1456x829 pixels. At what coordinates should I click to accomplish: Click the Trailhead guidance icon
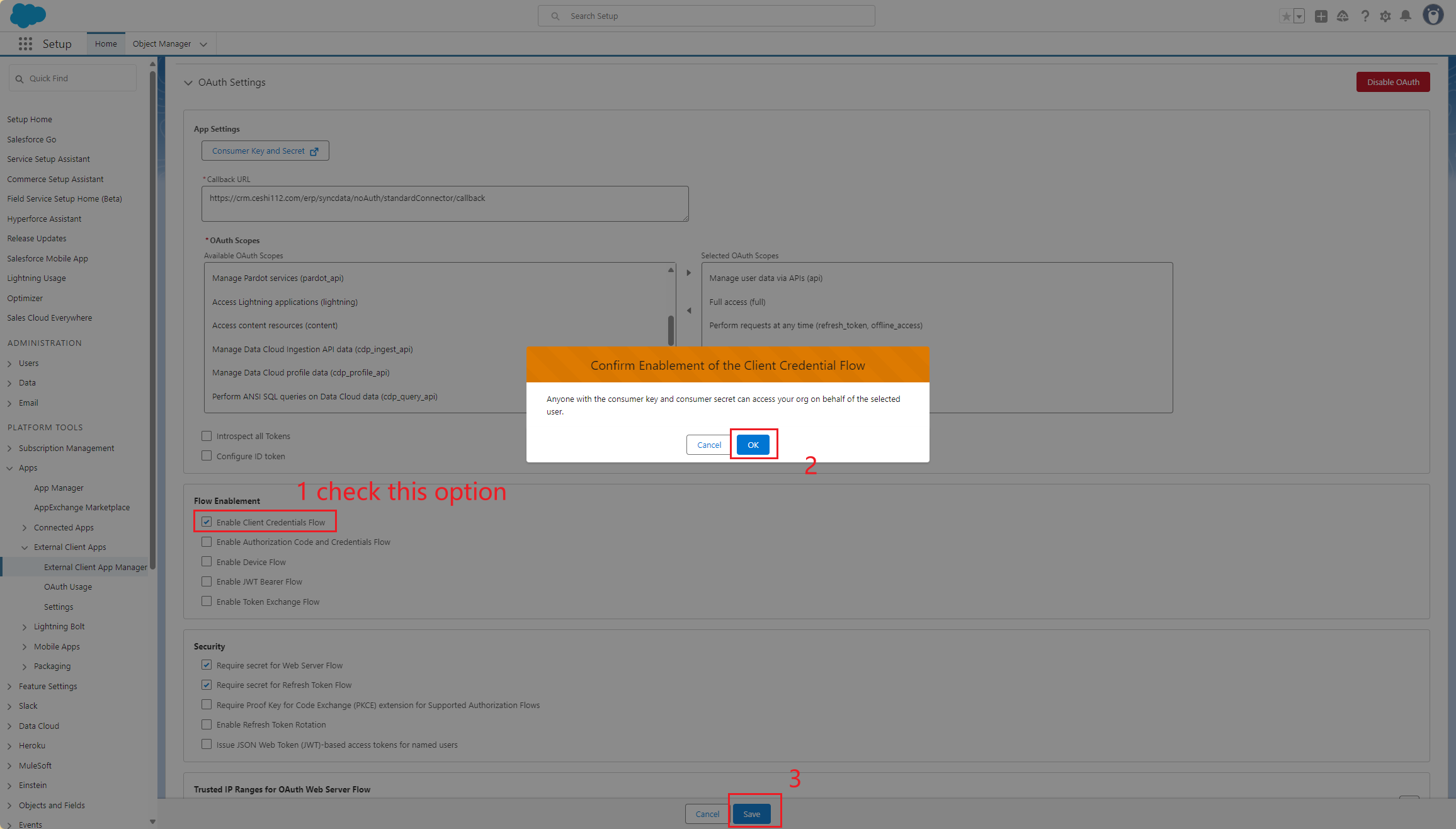1343,16
